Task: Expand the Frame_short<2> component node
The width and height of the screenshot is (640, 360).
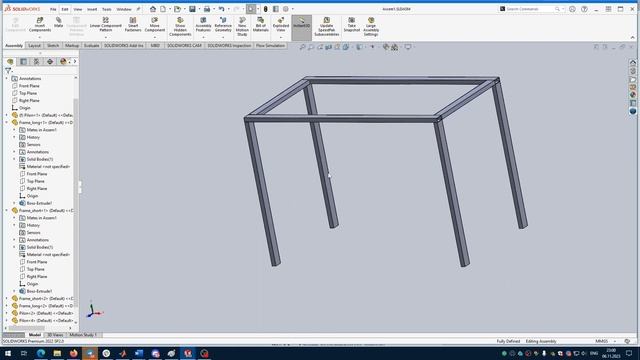Action: [x=7, y=299]
